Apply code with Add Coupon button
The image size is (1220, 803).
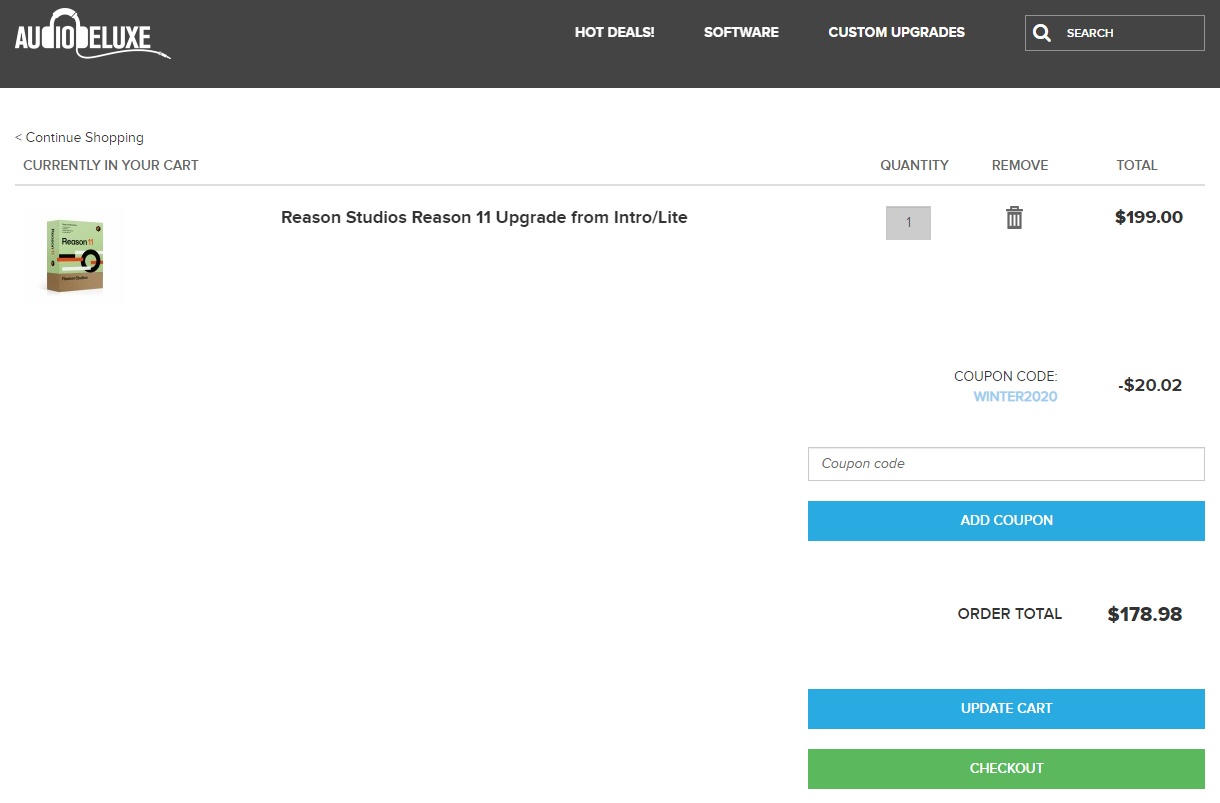[x=1006, y=521]
